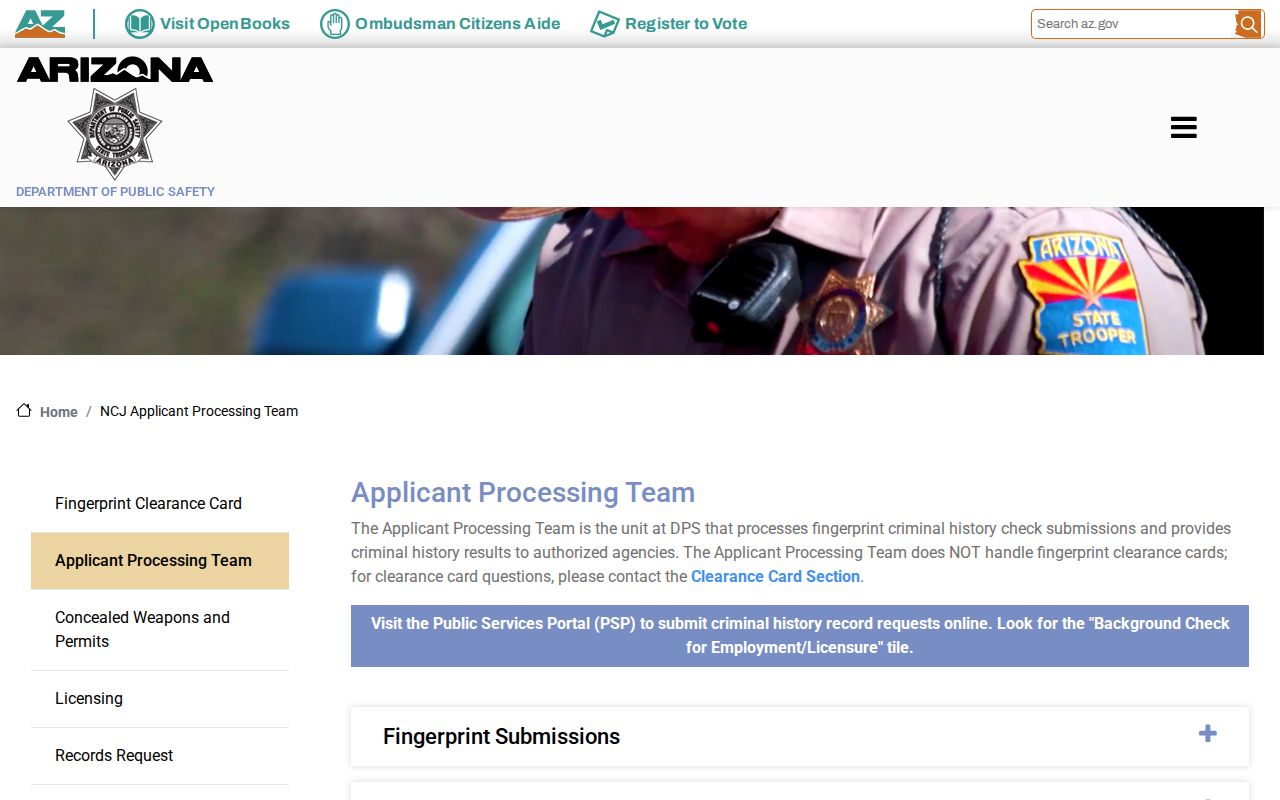Click the NCJ Applicant Processing Team breadcrumb
The height and width of the screenshot is (800, 1280).
point(199,411)
